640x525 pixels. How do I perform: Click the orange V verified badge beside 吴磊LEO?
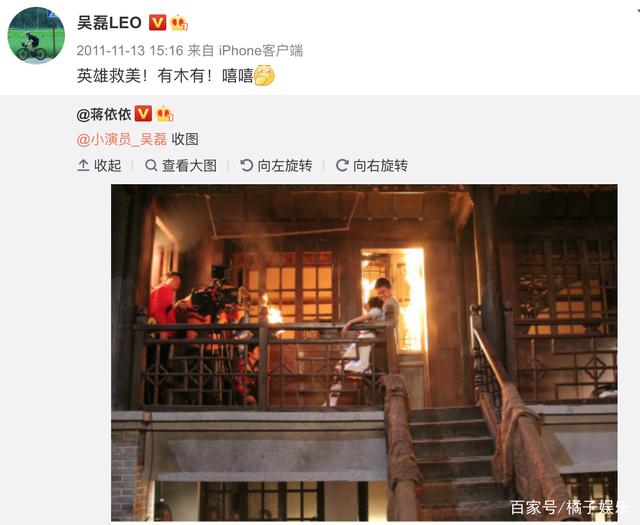[x=157, y=22]
